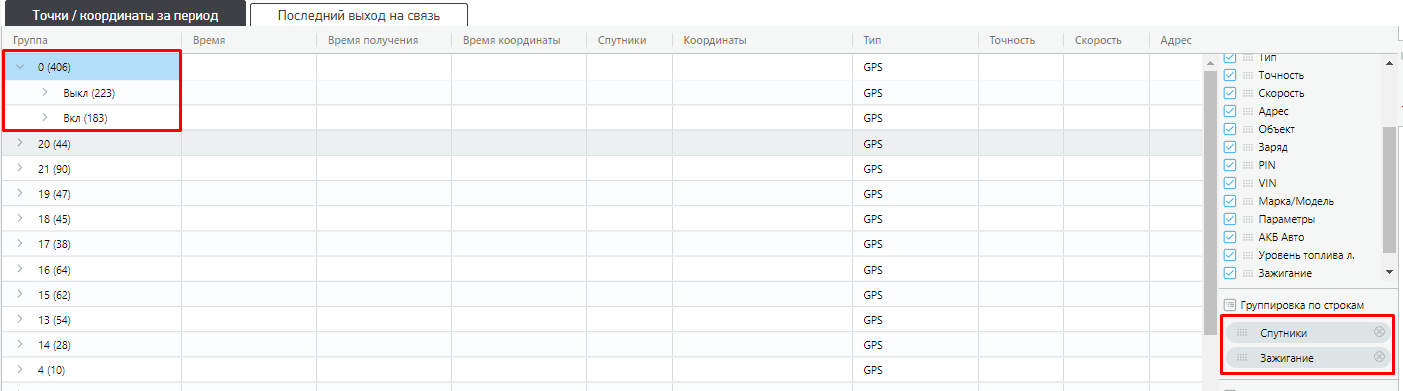Screen dimensions: 1403x391
Task: Click the Группировка по строкам icon
Action: click(x=1230, y=304)
